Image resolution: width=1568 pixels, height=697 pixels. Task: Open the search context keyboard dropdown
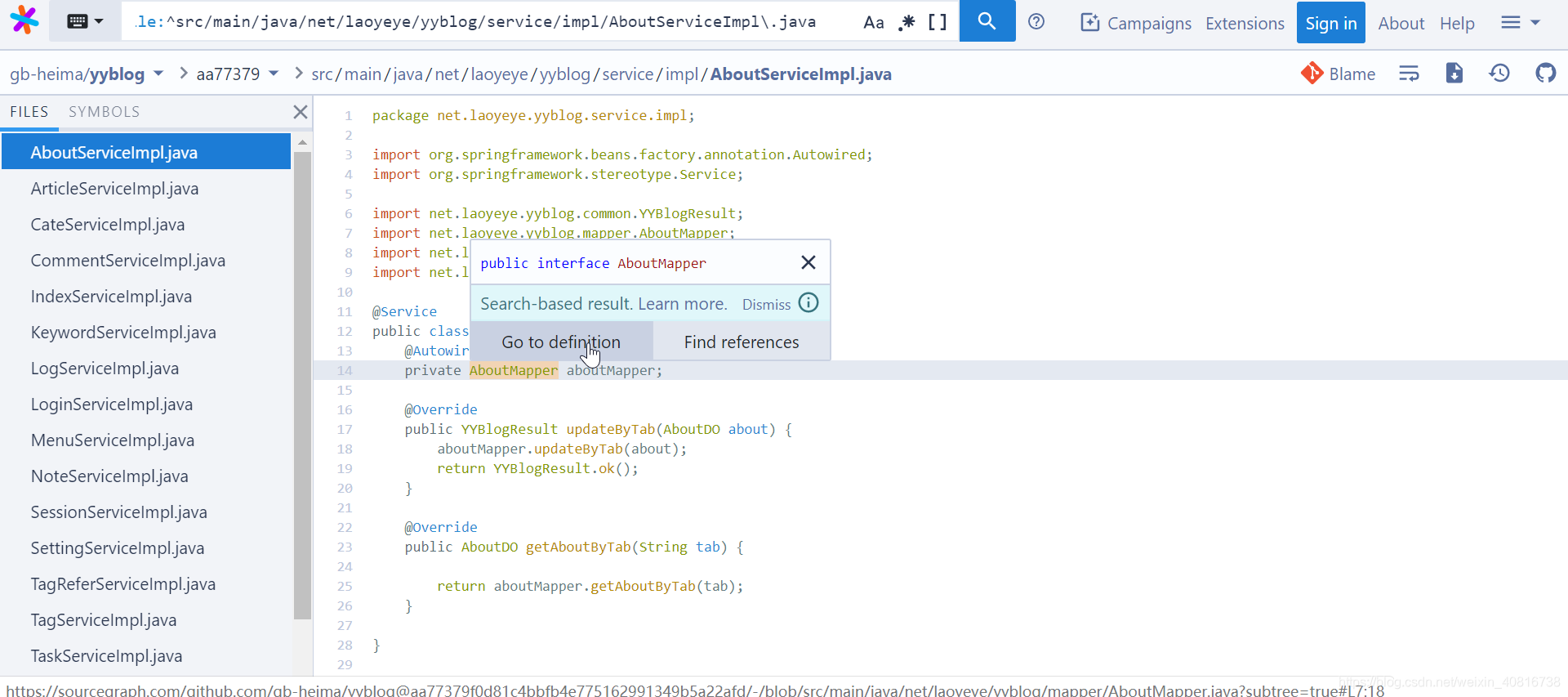pos(85,21)
